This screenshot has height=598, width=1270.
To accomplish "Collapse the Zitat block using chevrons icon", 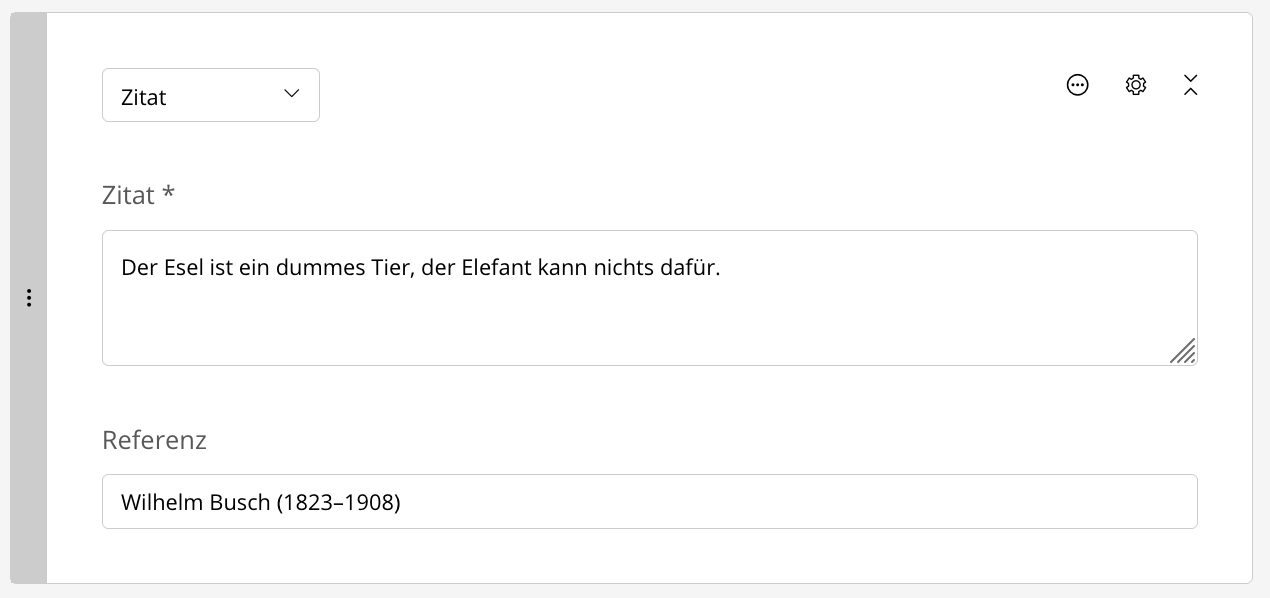I will [1190, 85].
